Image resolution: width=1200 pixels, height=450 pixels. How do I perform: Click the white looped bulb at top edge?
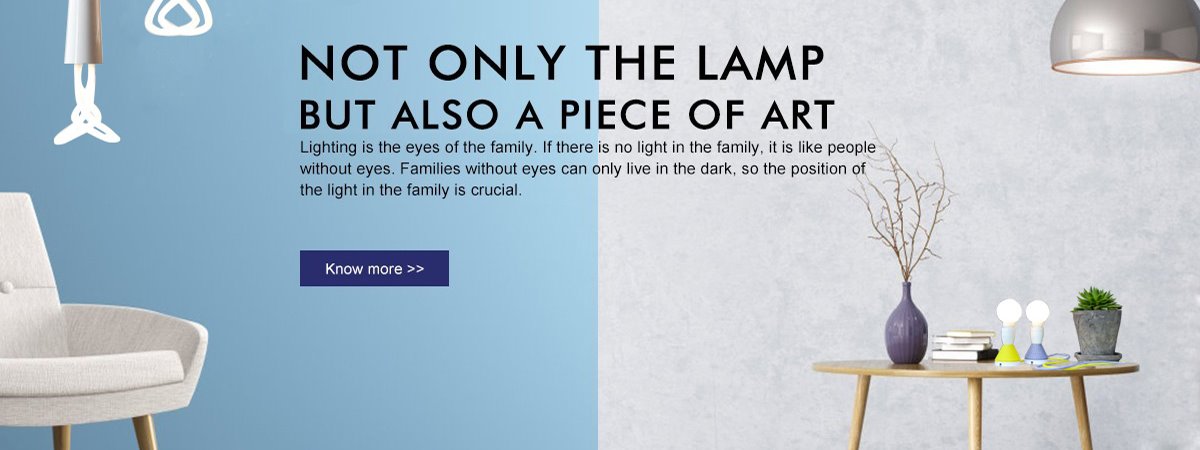(x=178, y=17)
